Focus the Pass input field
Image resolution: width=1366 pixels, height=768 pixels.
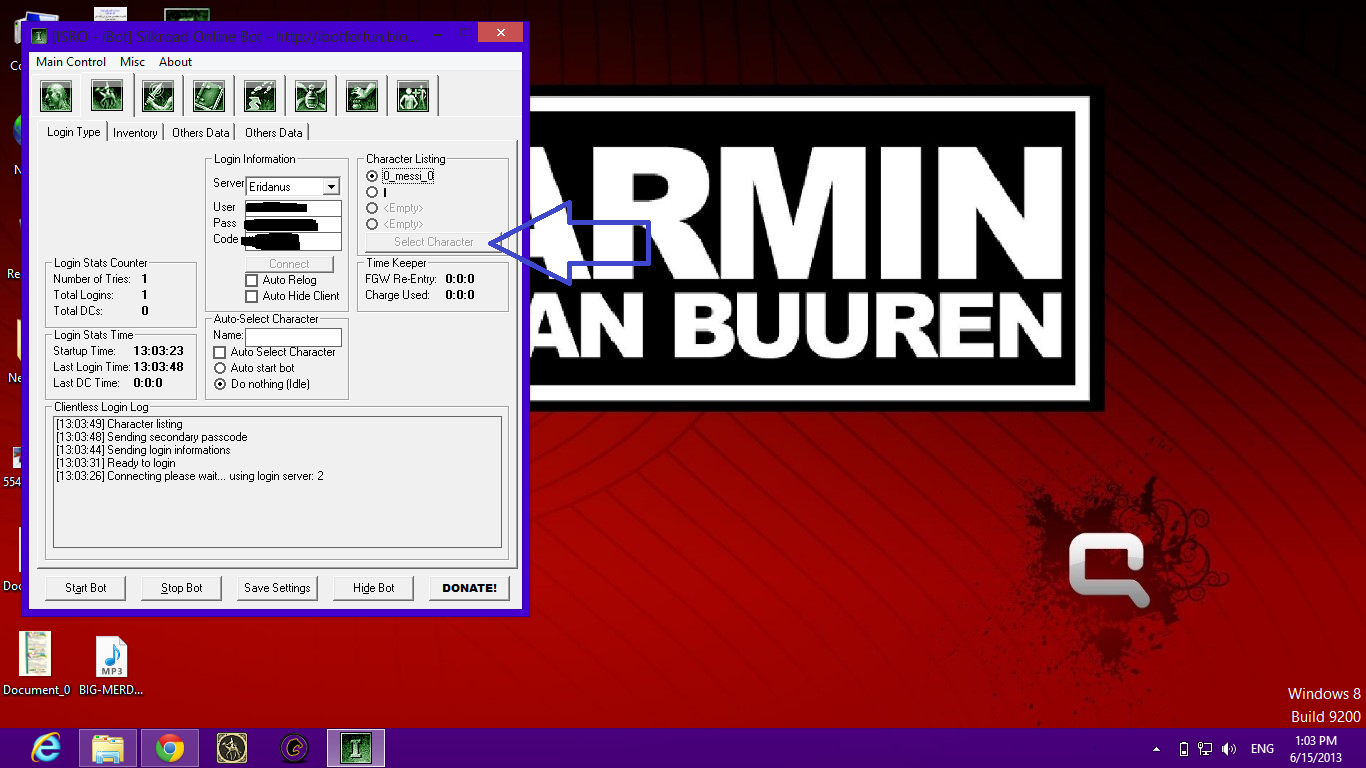point(293,224)
